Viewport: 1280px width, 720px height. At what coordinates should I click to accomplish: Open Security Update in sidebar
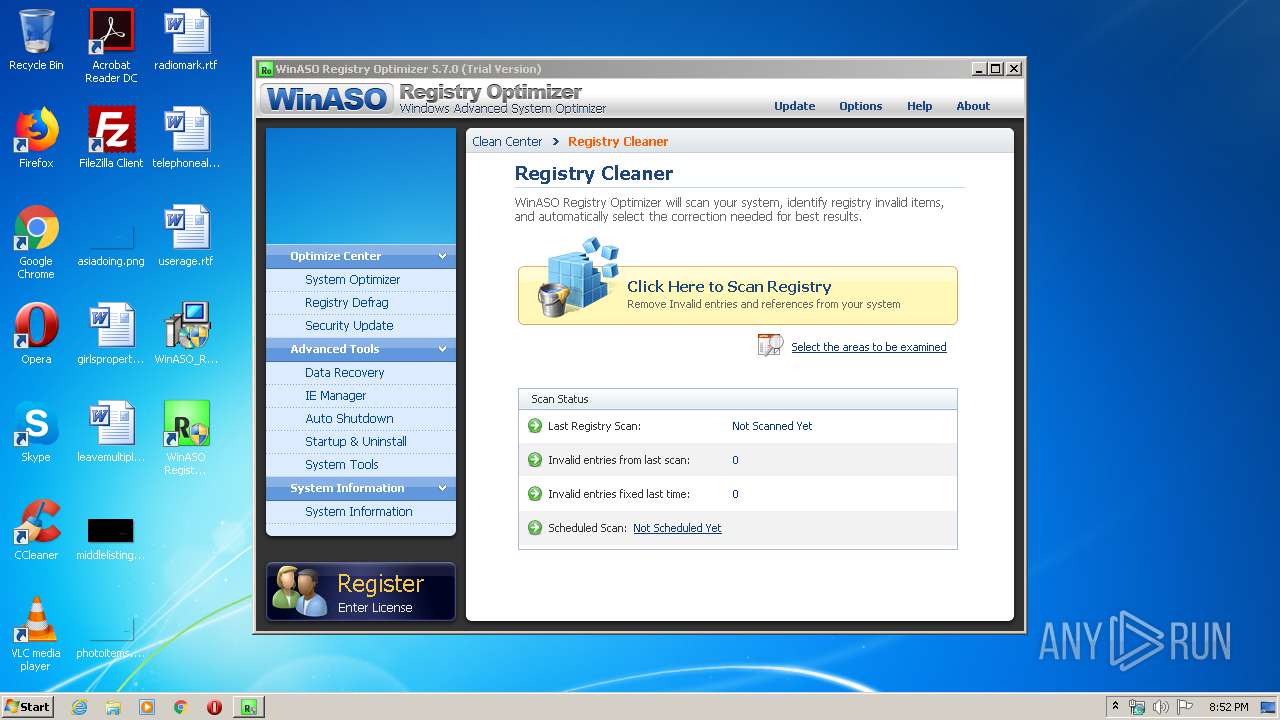coord(349,326)
